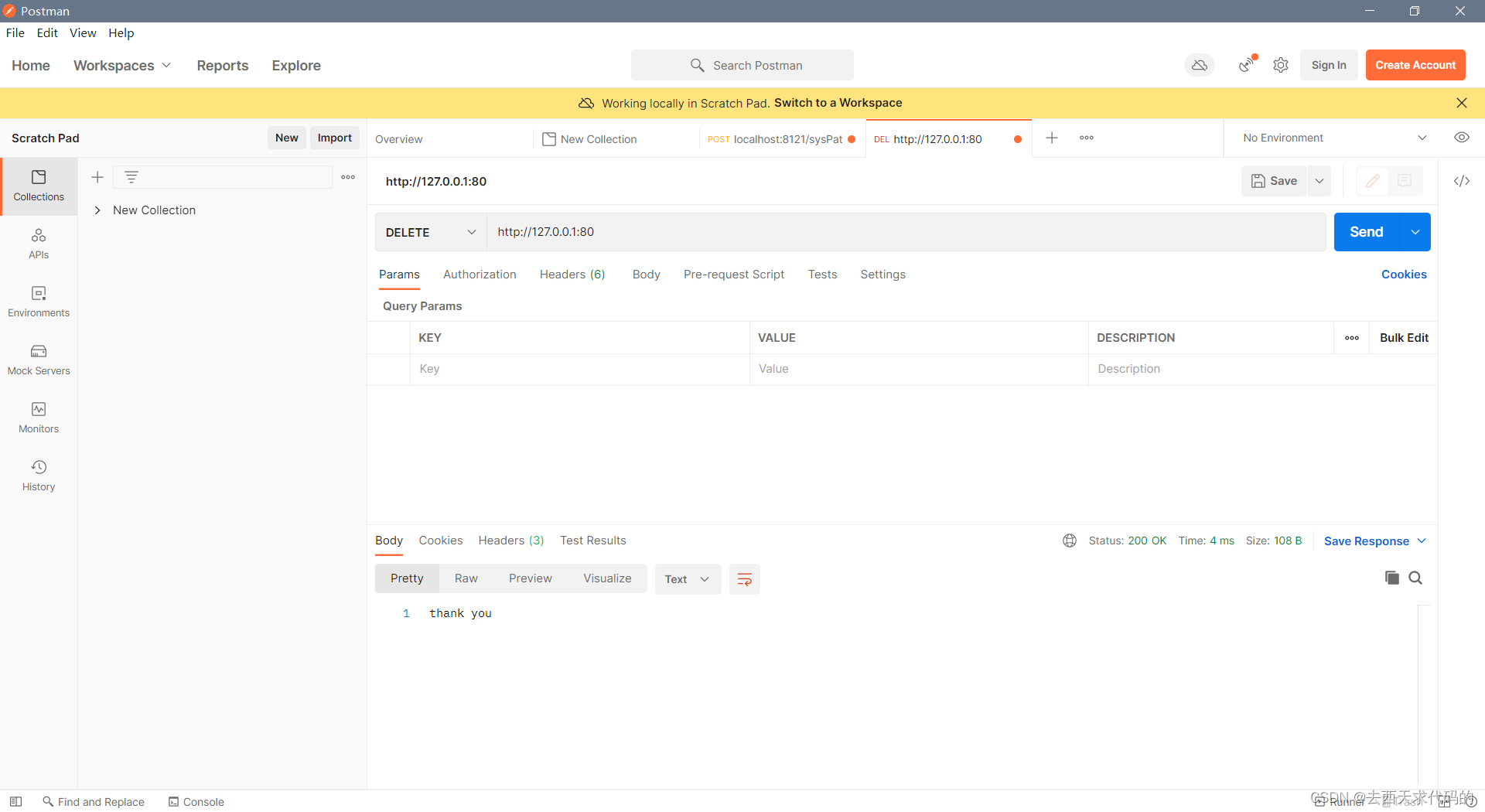Image resolution: width=1485 pixels, height=812 pixels.
Task: Open the Save options dropdown arrow
Action: [1319, 181]
